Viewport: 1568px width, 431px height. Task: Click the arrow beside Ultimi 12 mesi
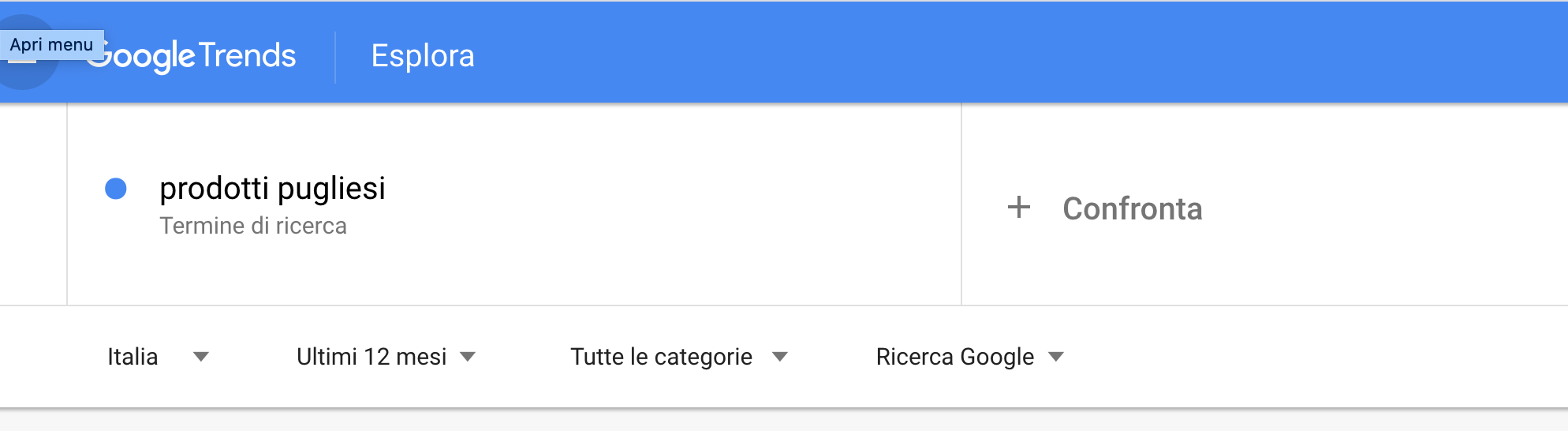click(468, 357)
